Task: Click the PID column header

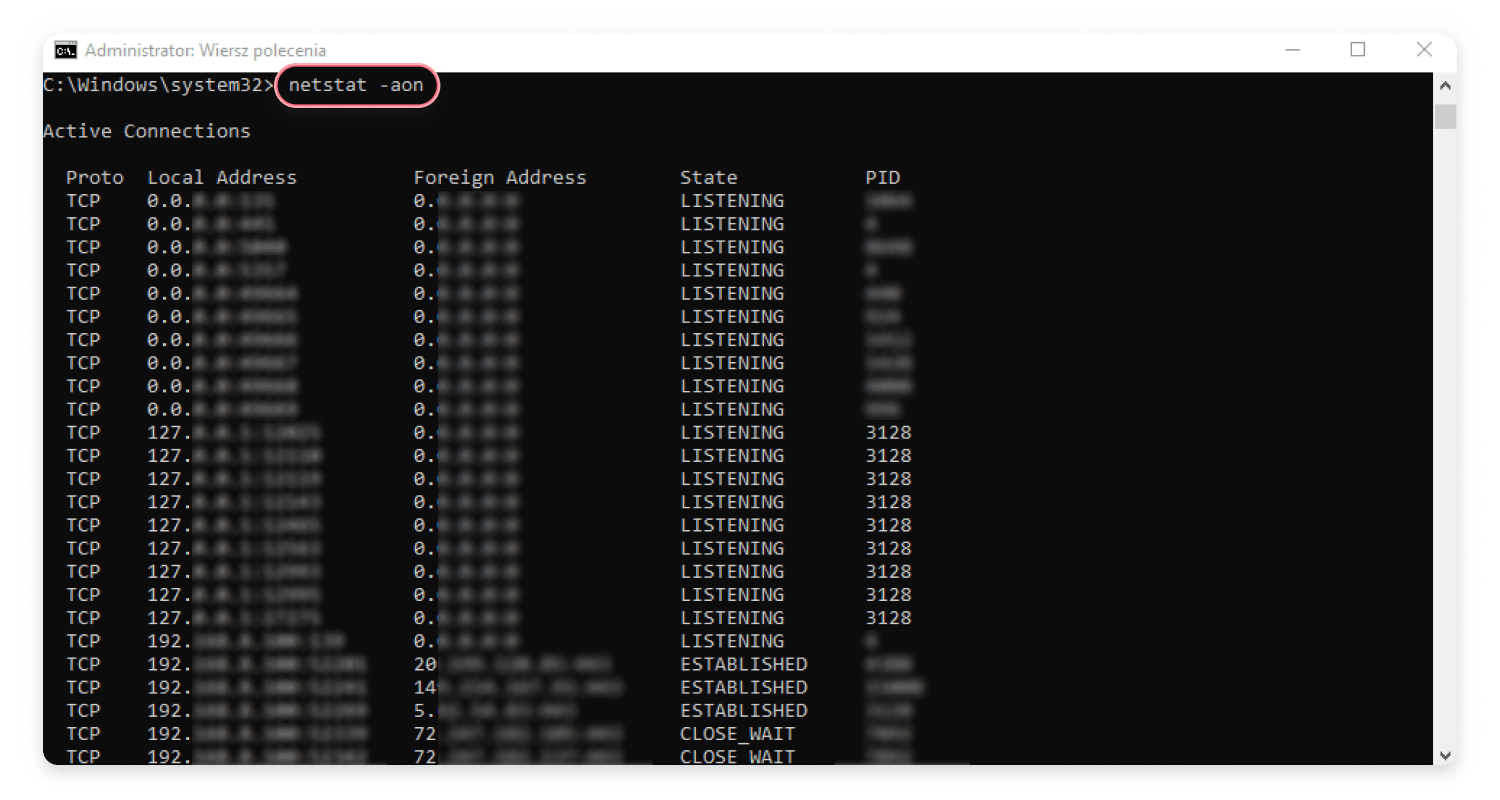Action: click(x=884, y=177)
